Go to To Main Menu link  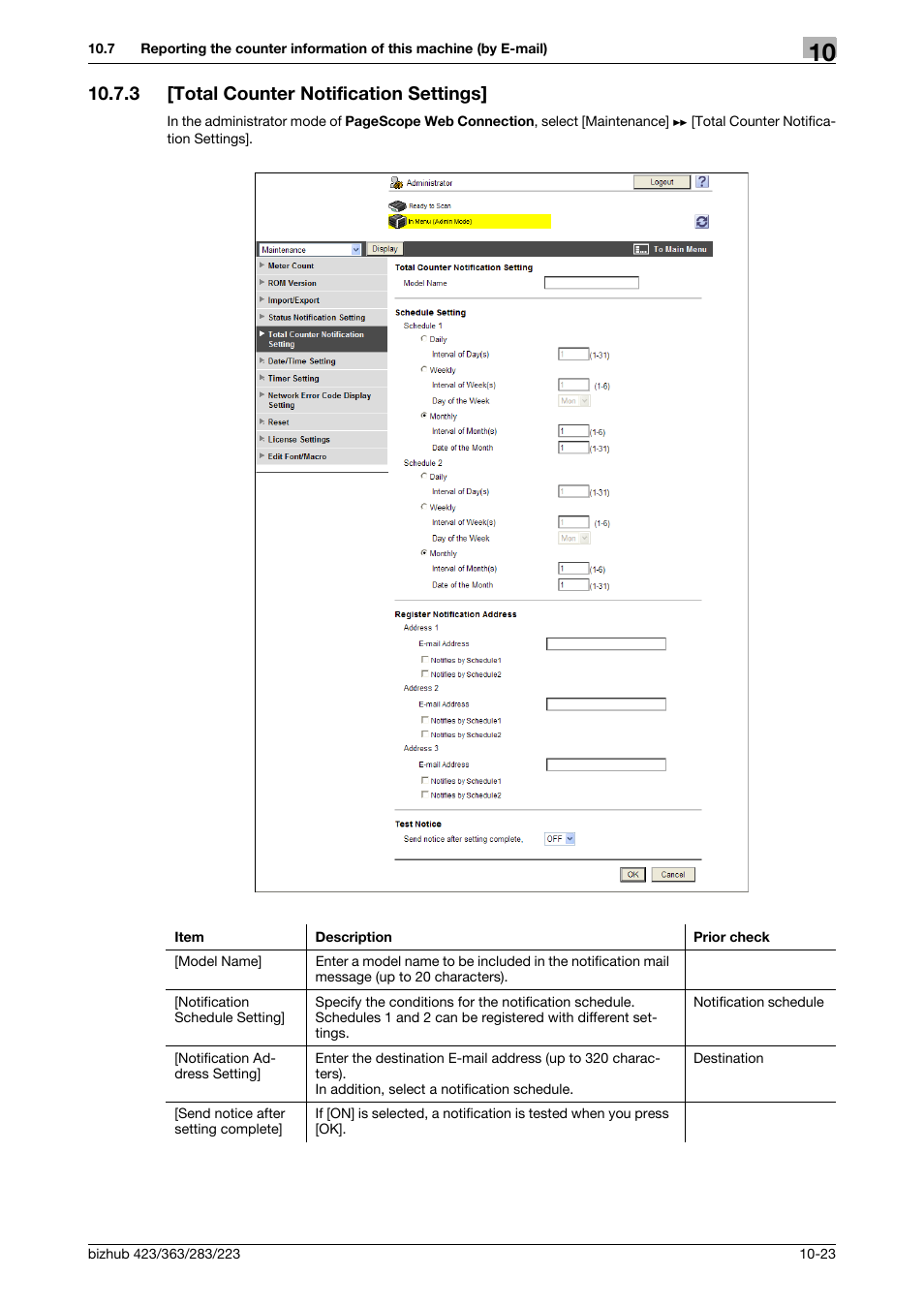click(x=680, y=249)
